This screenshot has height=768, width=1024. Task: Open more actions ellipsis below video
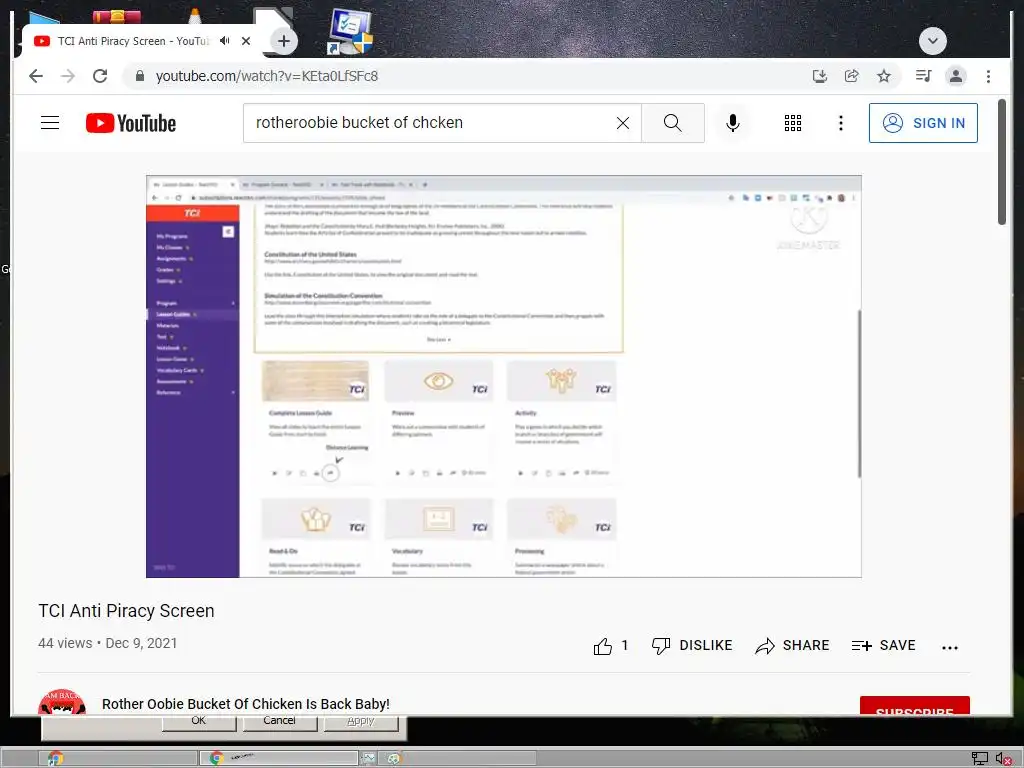point(950,647)
